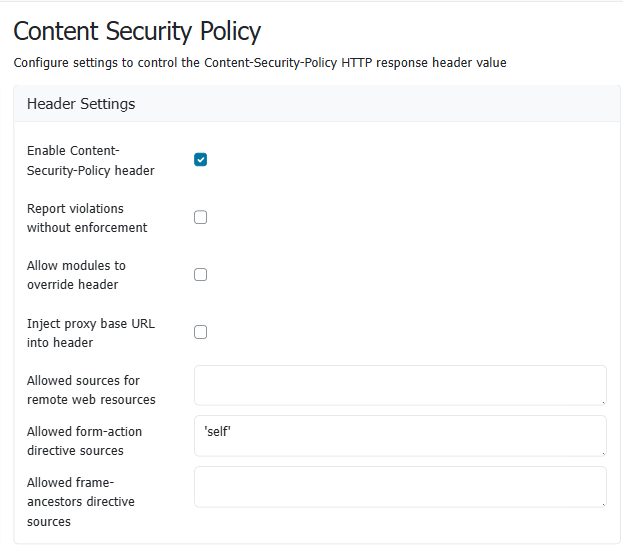Click the 'Enable Content-Security-Policy header' label
Image resolution: width=623 pixels, height=546 pixels.
click(x=90, y=160)
